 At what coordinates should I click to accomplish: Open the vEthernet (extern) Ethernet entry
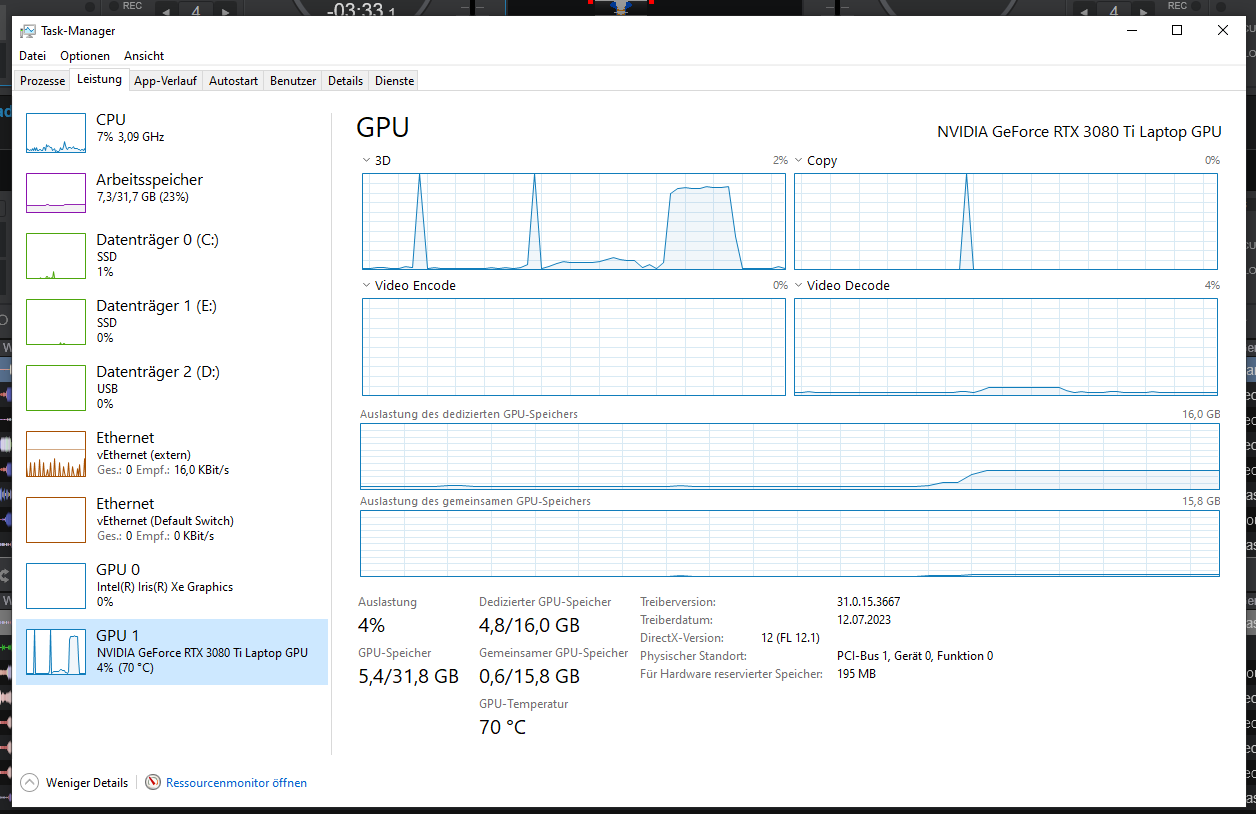pyautogui.click(x=172, y=454)
